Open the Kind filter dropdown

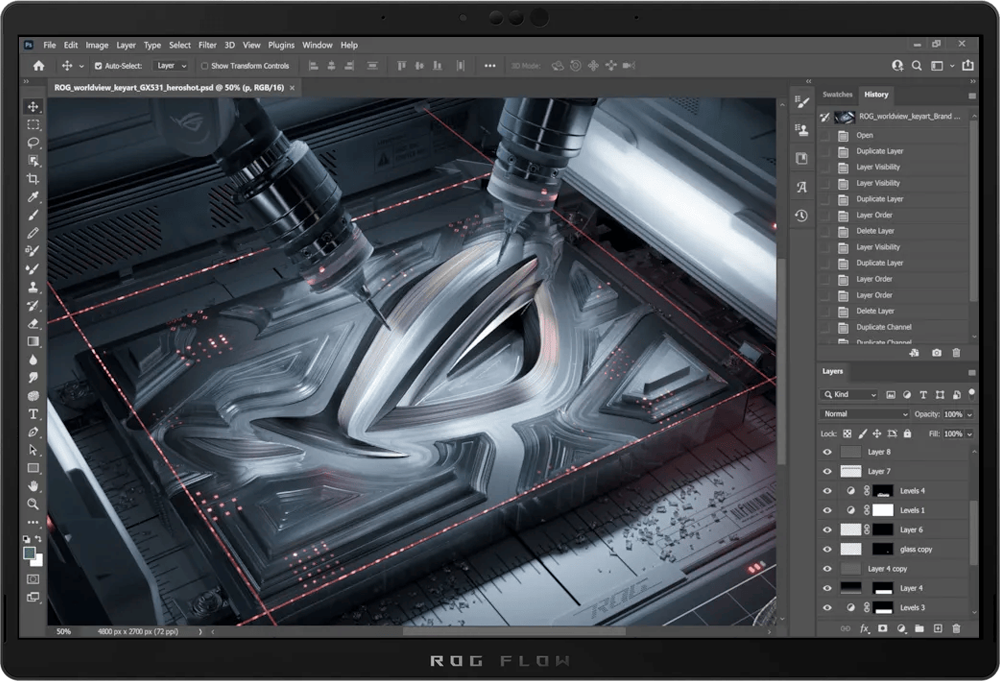pos(849,395)
